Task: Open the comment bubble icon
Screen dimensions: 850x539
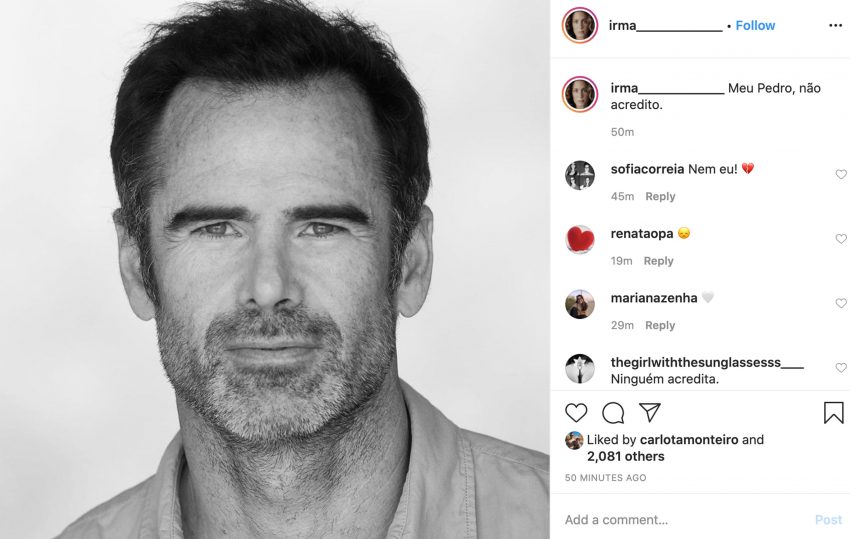Action: pyautogui.click(x=613, y=413)
